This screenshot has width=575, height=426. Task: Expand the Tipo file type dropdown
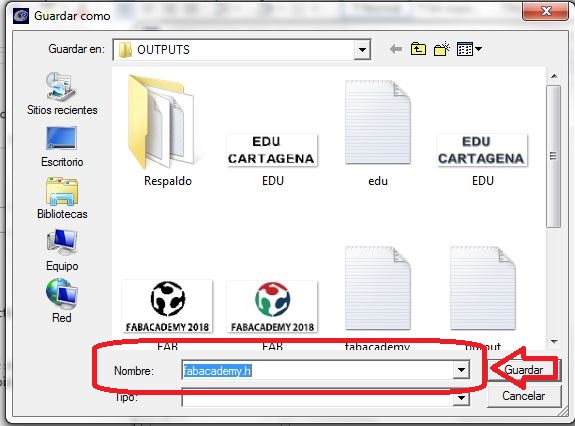pos(461,398)
